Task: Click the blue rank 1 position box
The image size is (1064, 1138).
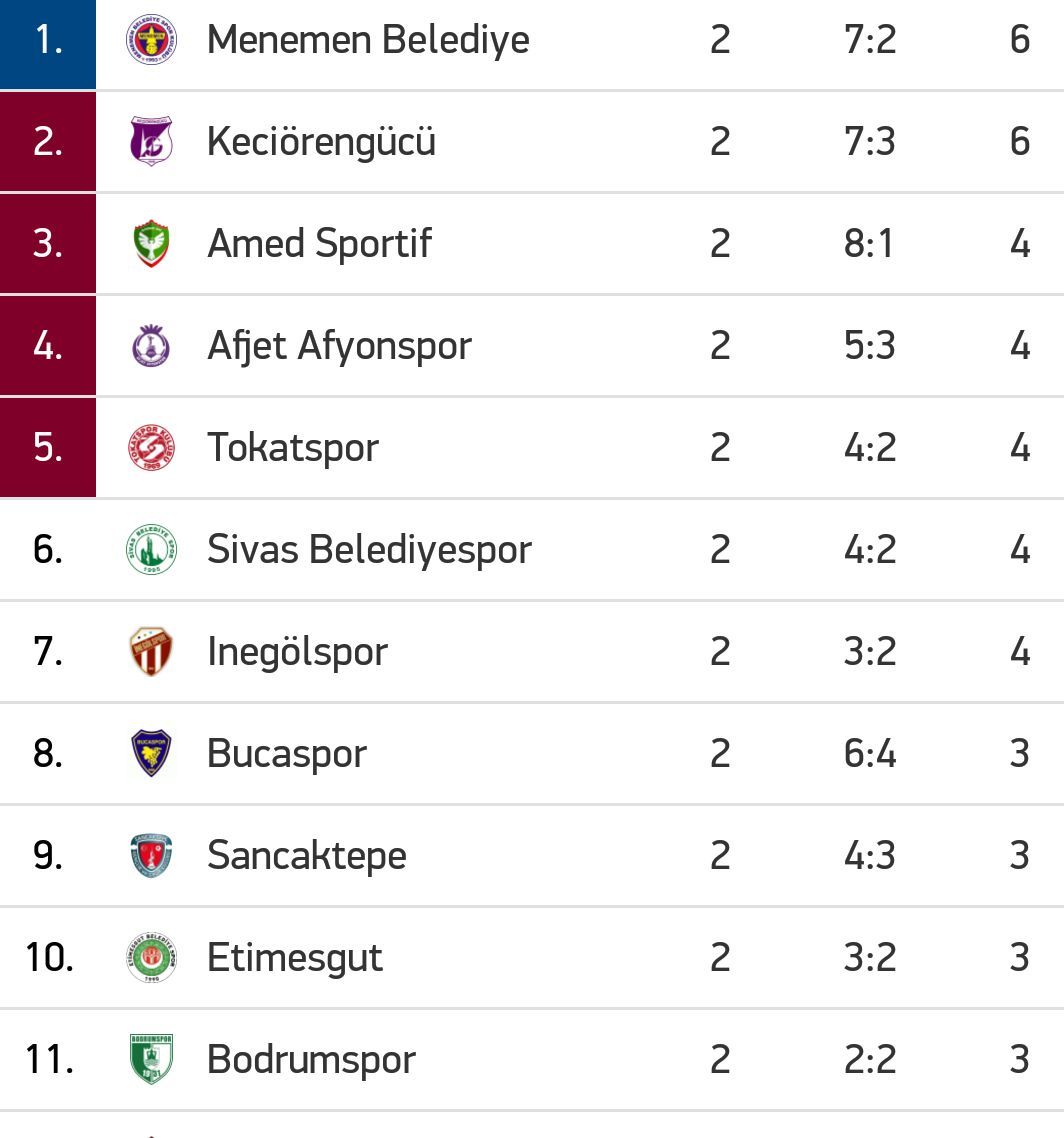Action: (x=48, y=44)
